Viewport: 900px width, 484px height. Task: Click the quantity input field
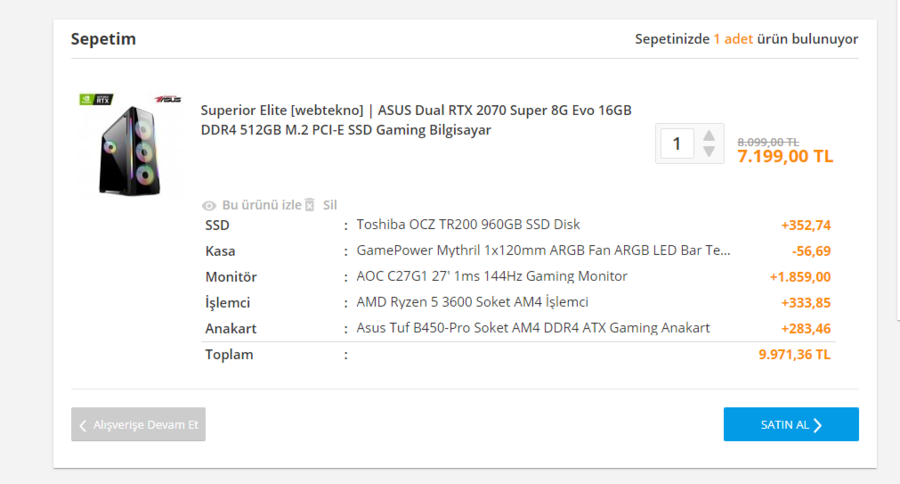point(677,144)
